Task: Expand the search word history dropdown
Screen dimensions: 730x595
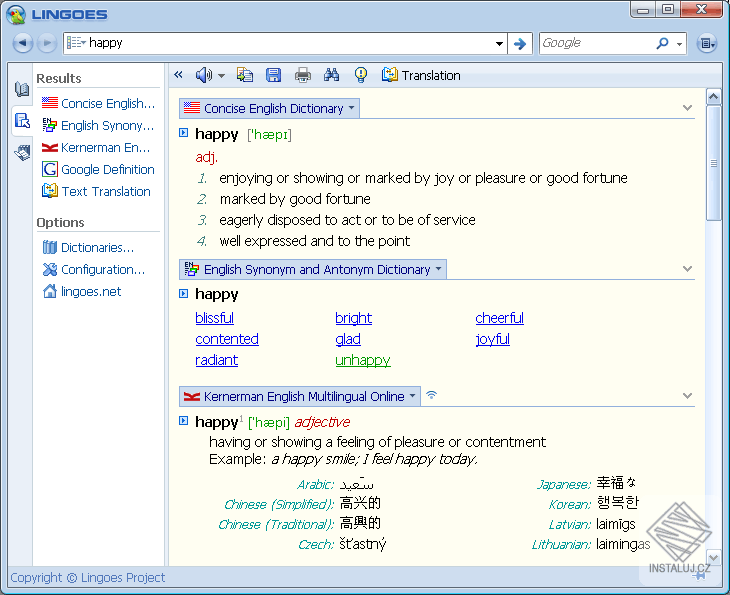Action: 500,43
